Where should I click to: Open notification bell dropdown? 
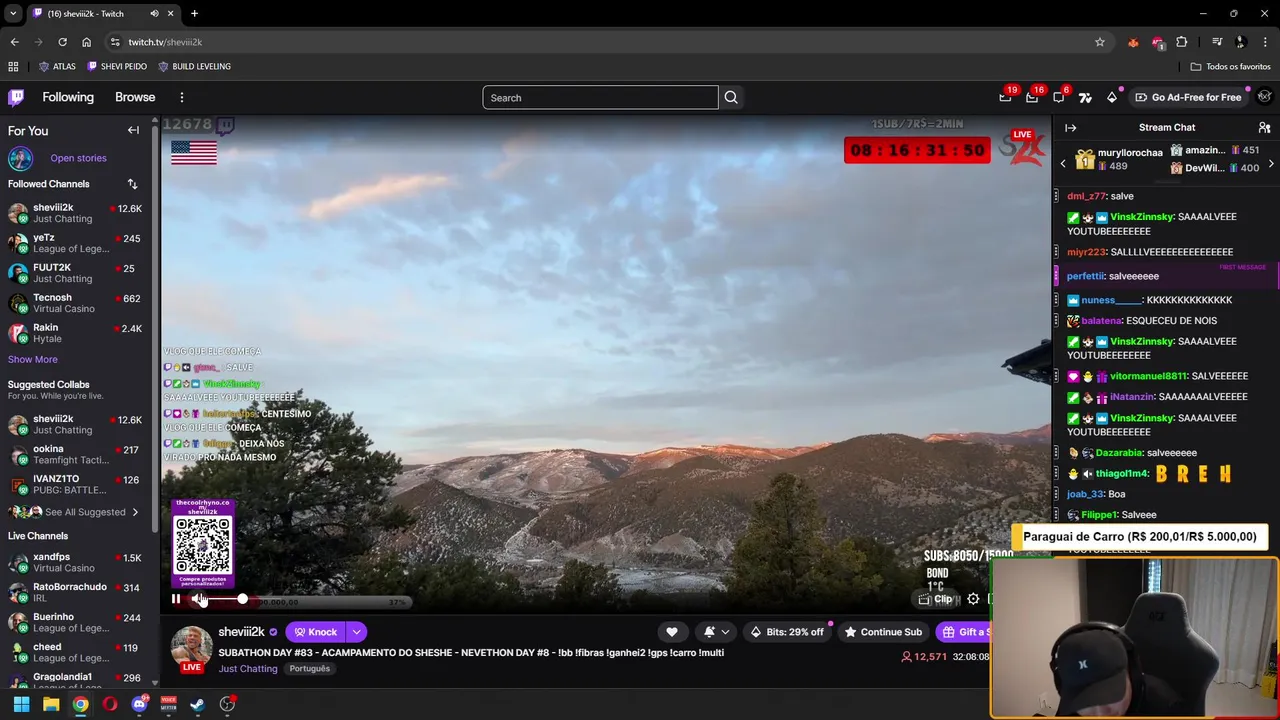(716, 632)
